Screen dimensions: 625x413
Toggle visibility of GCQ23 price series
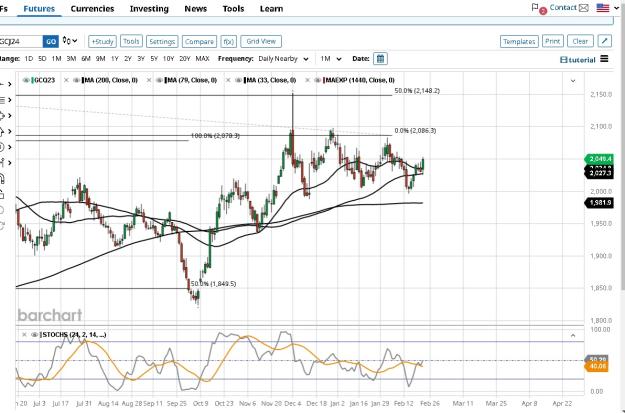(x=27, y=80)
